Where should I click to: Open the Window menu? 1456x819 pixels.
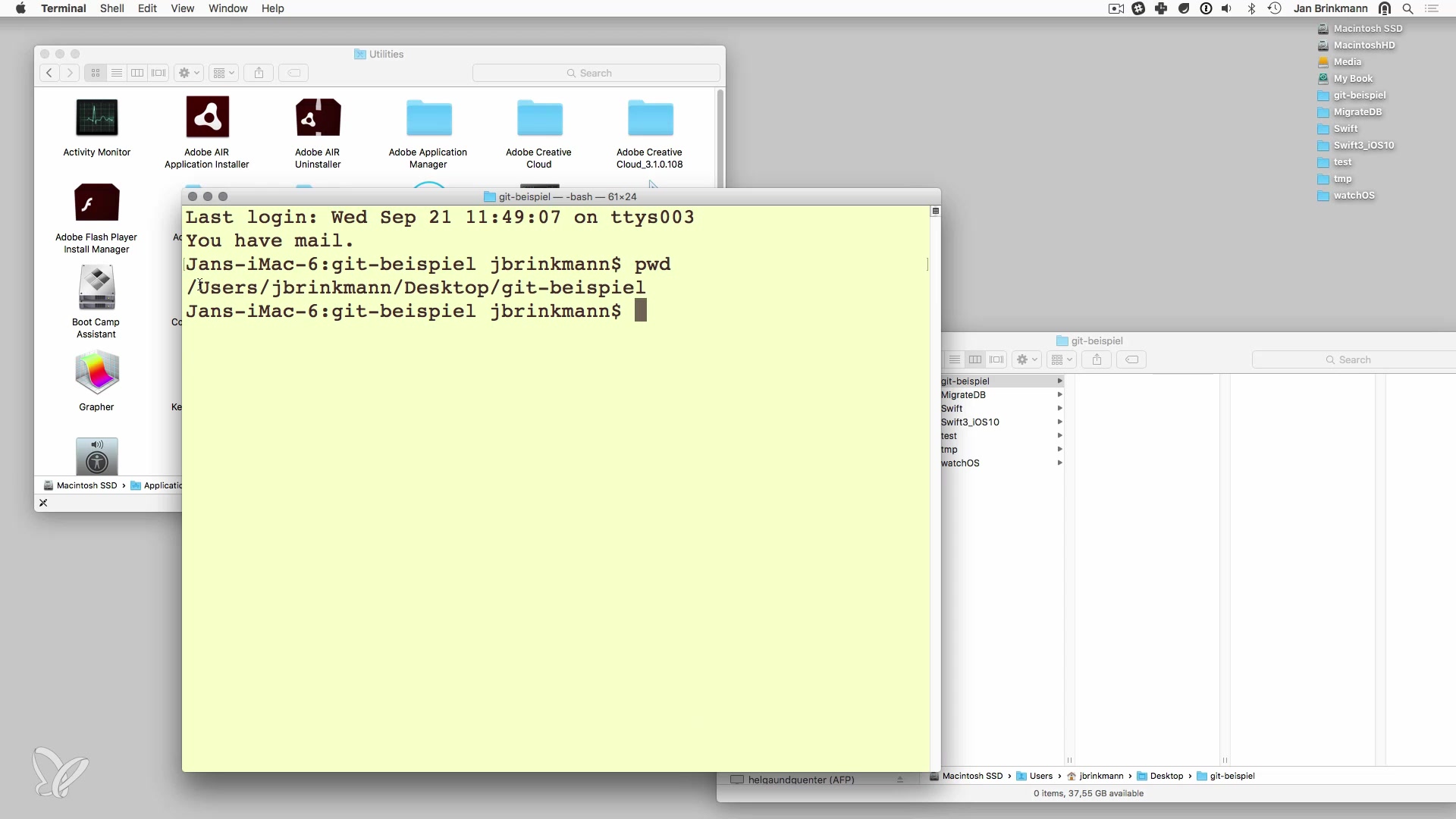tap(227, 8)
